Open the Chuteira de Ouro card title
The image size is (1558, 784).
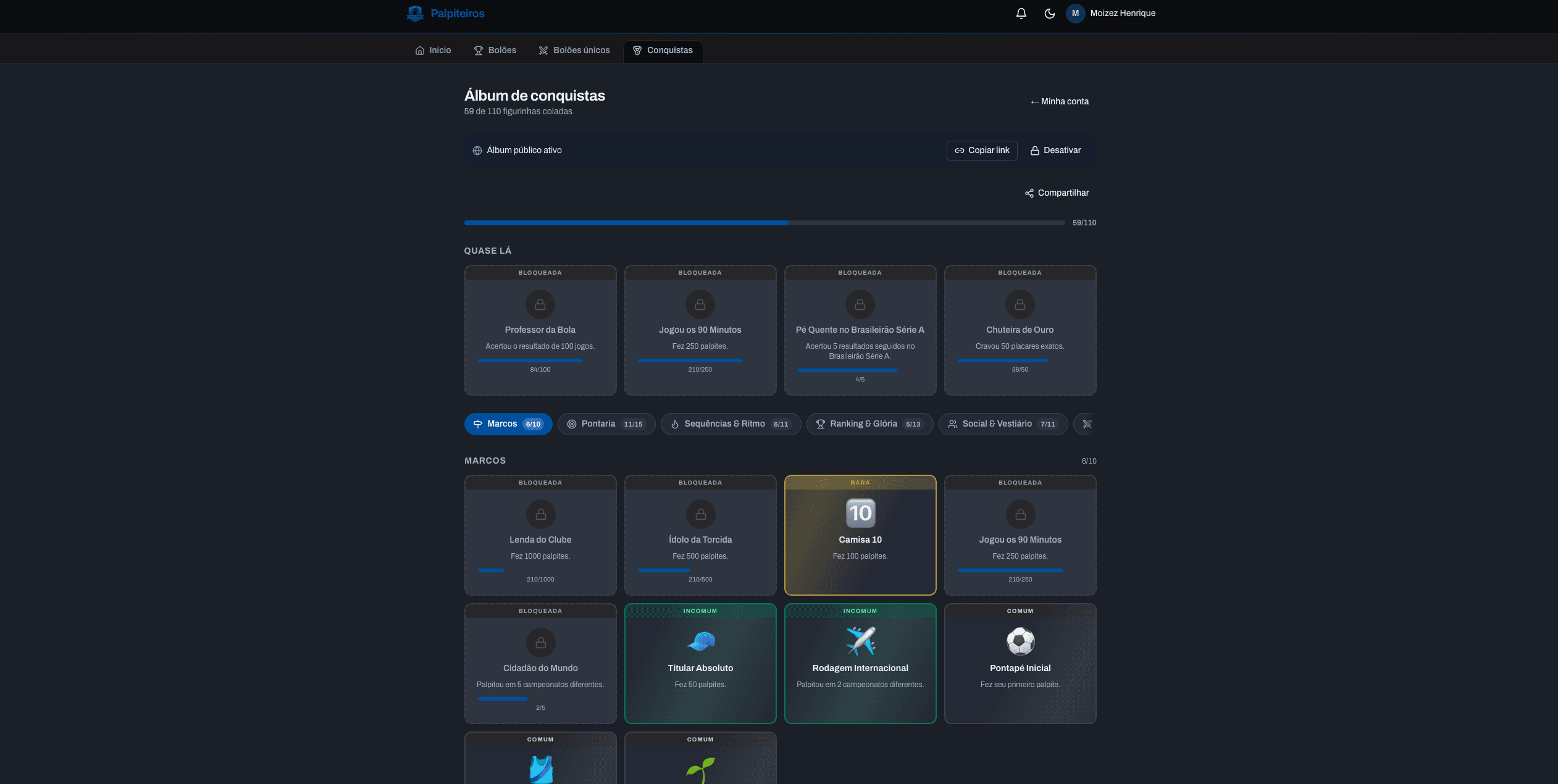1020,330
